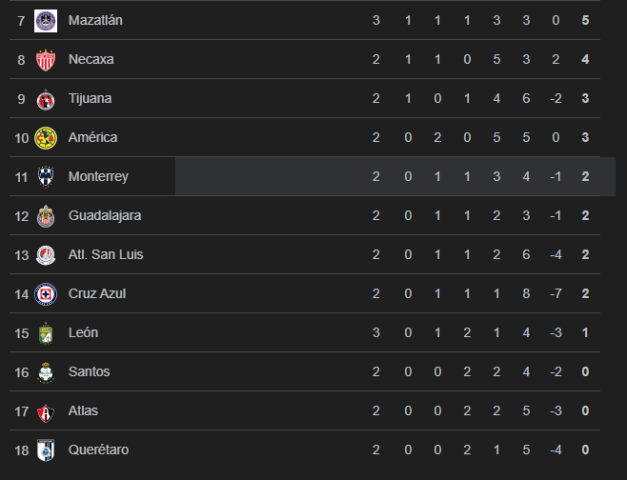Click the Guadalajara crest icon
Viewport: 627px width, 480px height.
click(x=45, y=216)
